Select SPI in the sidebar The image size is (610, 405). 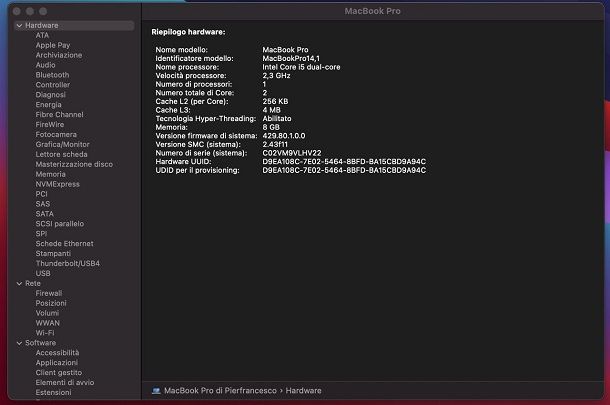tap(41, 234)
